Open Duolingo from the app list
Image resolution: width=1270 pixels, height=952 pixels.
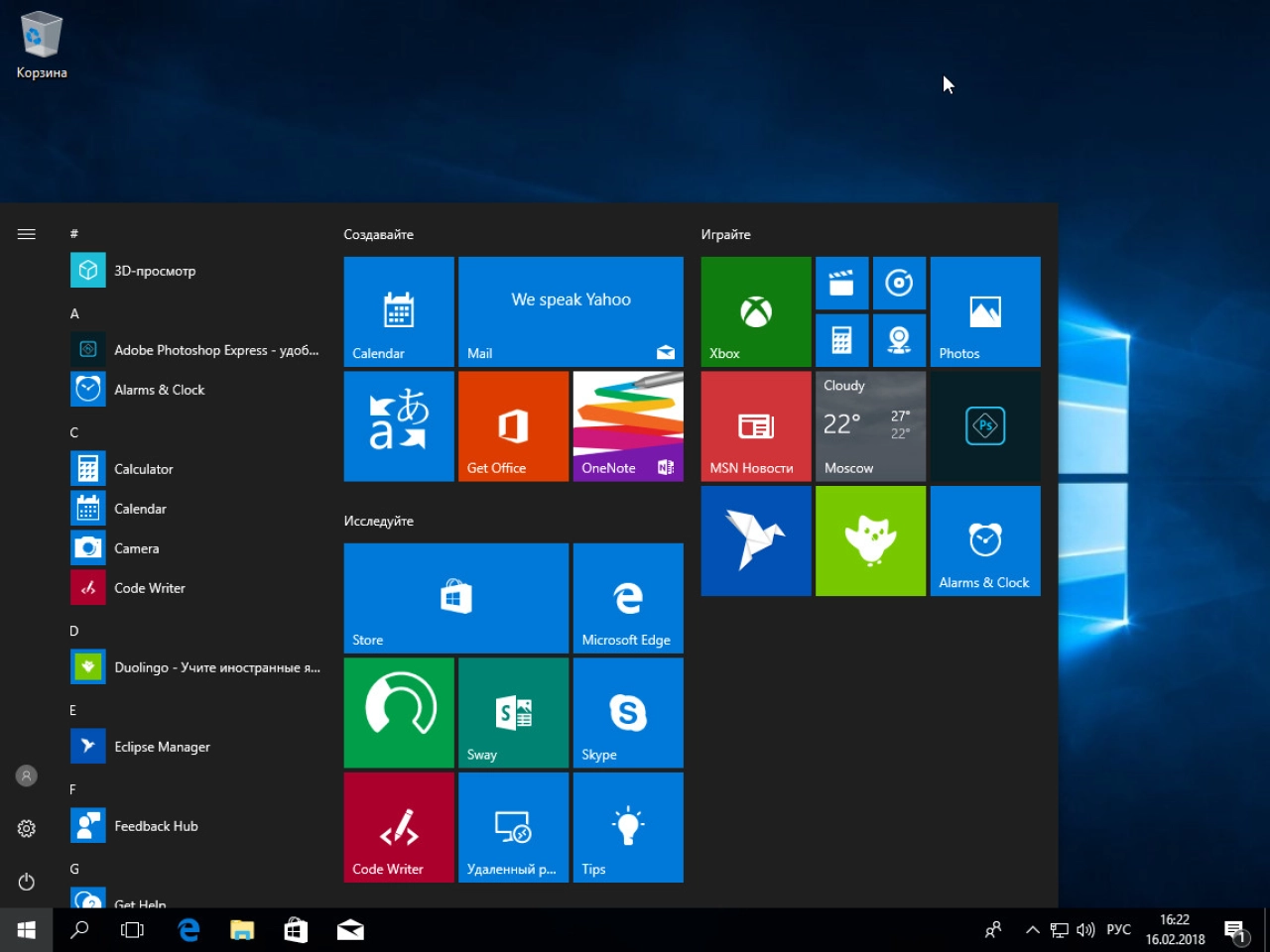tap(196, 667)
